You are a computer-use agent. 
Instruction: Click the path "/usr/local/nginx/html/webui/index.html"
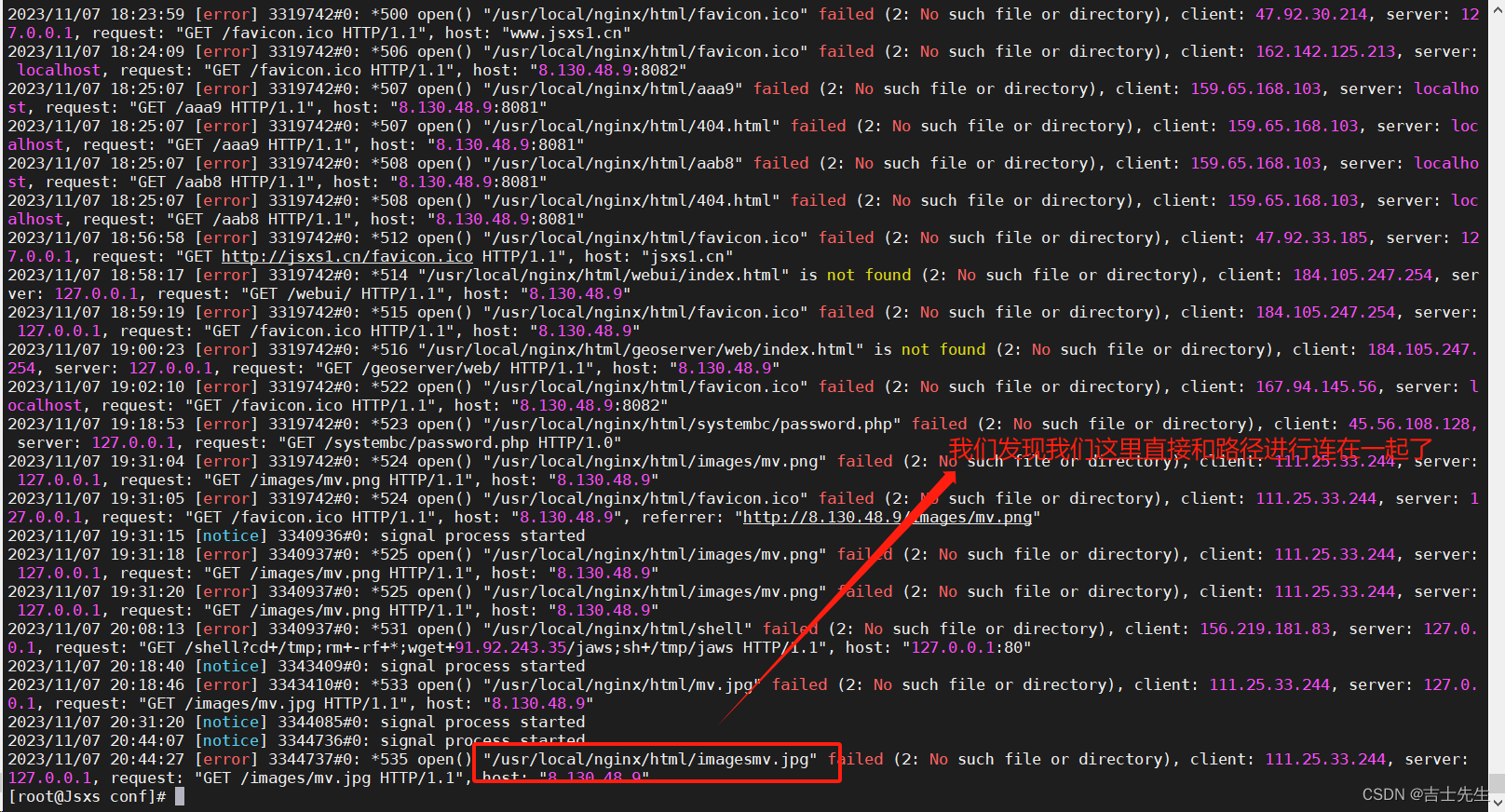click(603, 275)
